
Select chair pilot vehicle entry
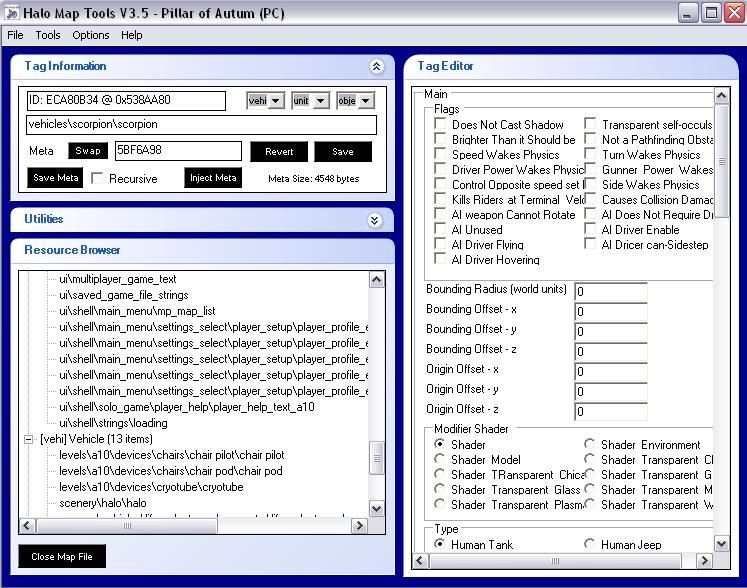coord(172,455)
